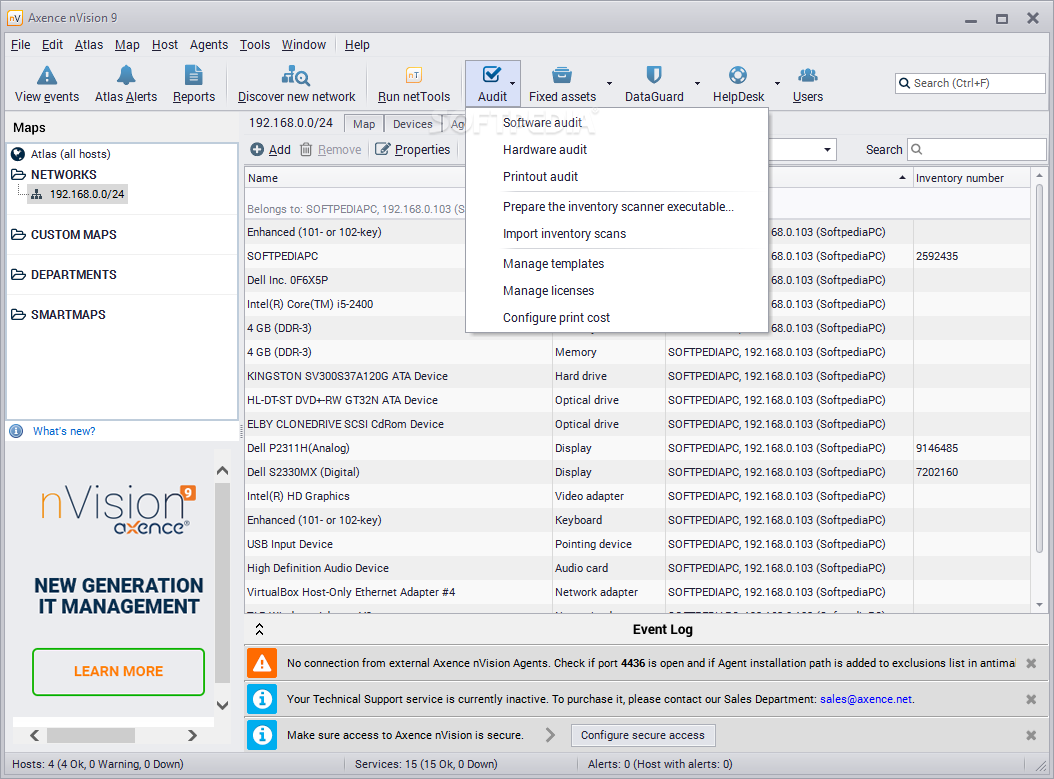Screen dimensions: 1054x779
Task: Select Atlas (all hosts) item
Action: [x=71, y=154]
